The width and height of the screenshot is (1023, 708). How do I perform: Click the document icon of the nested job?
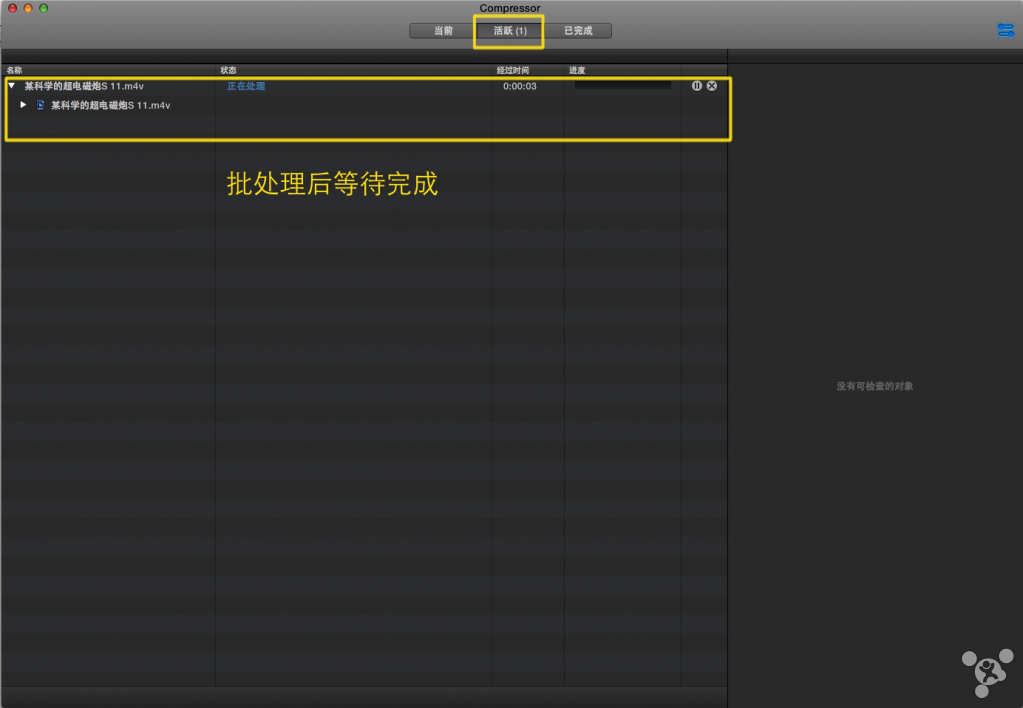(41, 105)
